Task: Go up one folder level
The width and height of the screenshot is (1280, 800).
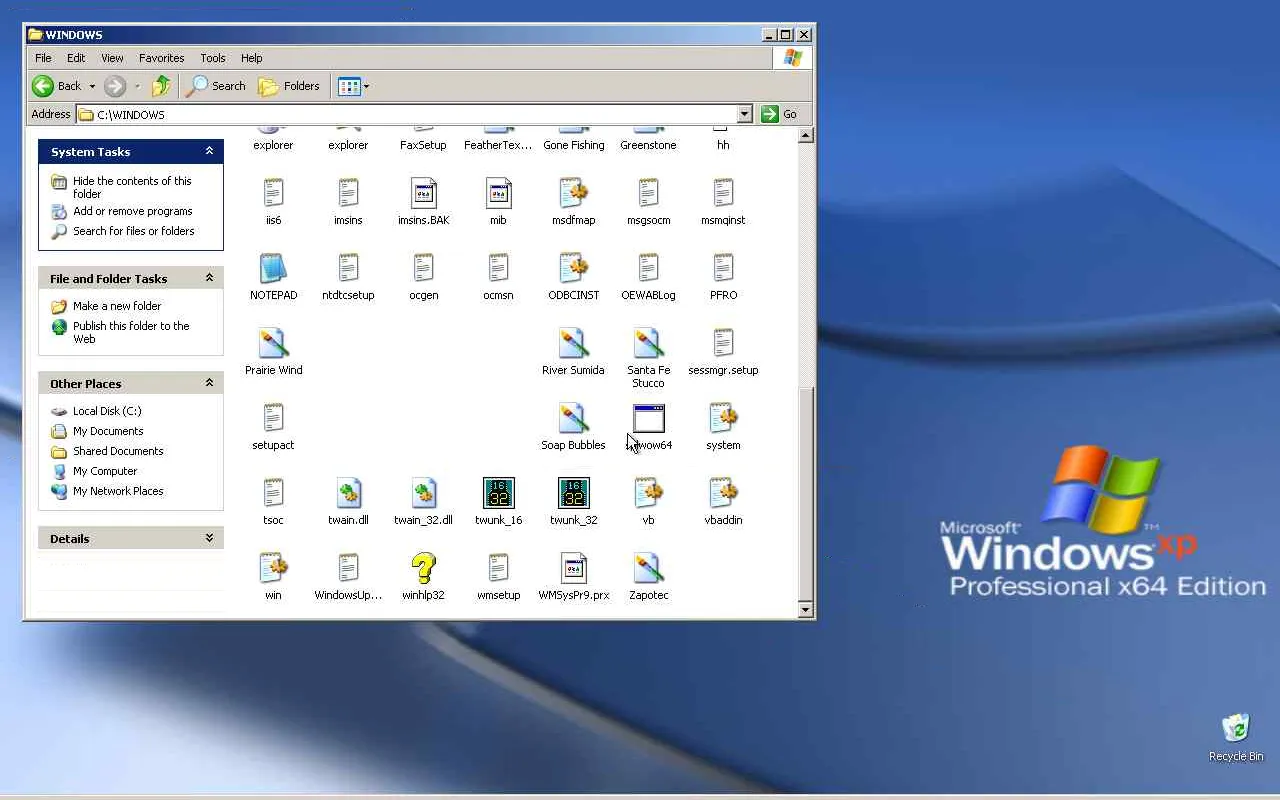Action: pos(161,86)
